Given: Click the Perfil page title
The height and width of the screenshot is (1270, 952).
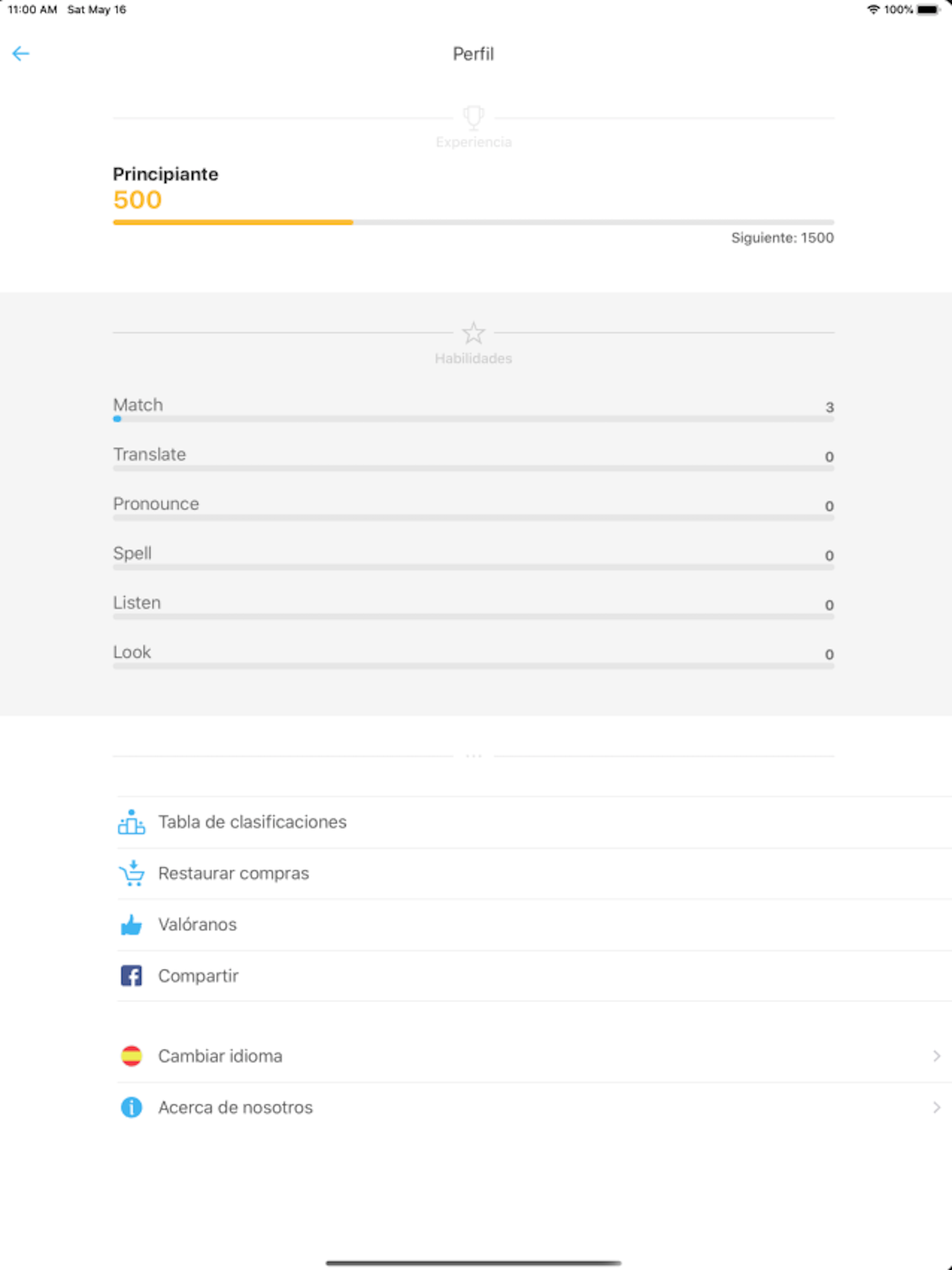Looking at the screenshot, I should click(x=473, y=54).
